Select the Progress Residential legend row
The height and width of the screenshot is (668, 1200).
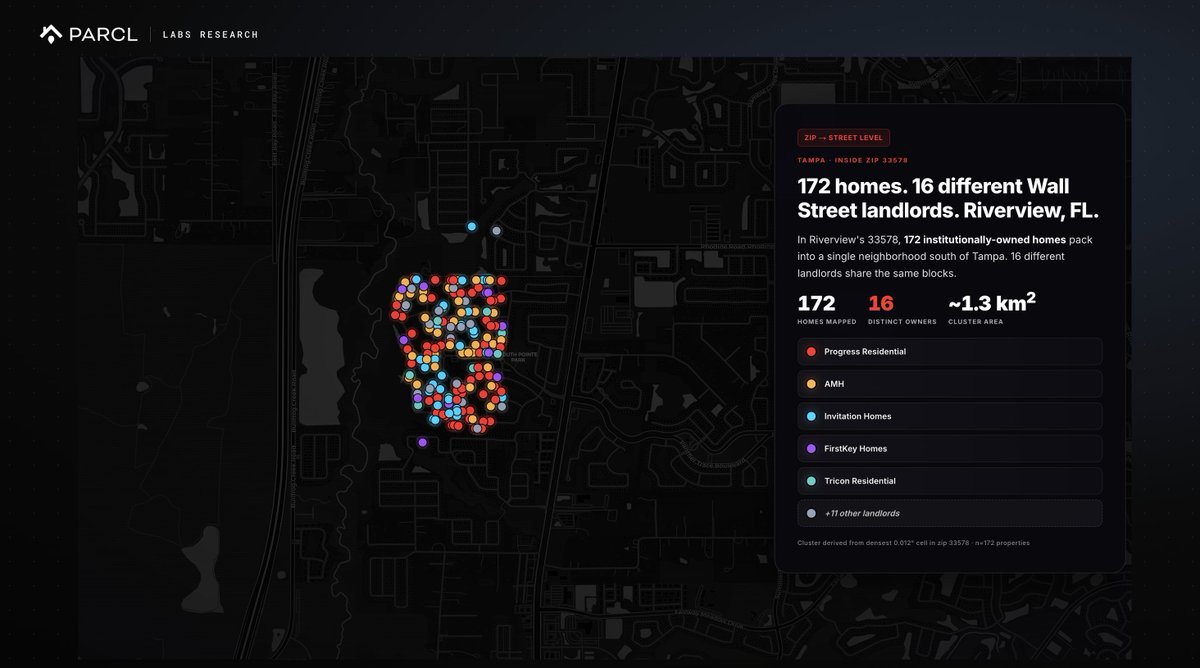click(x=950, y=352)
